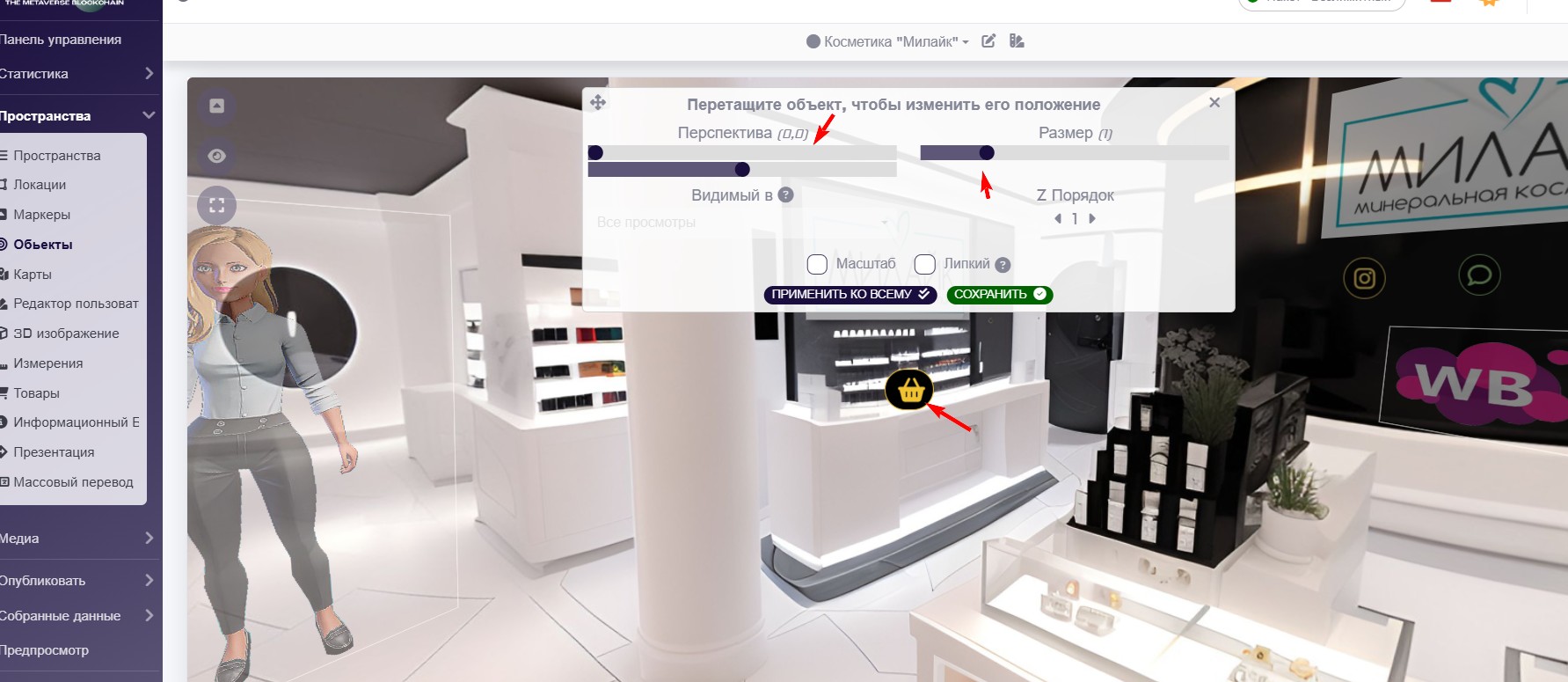Image resolution: width=1568 pixels, height=682 pixels.
Task: Click the chat bubble icon in the scene
Action: click(1479, 276)
